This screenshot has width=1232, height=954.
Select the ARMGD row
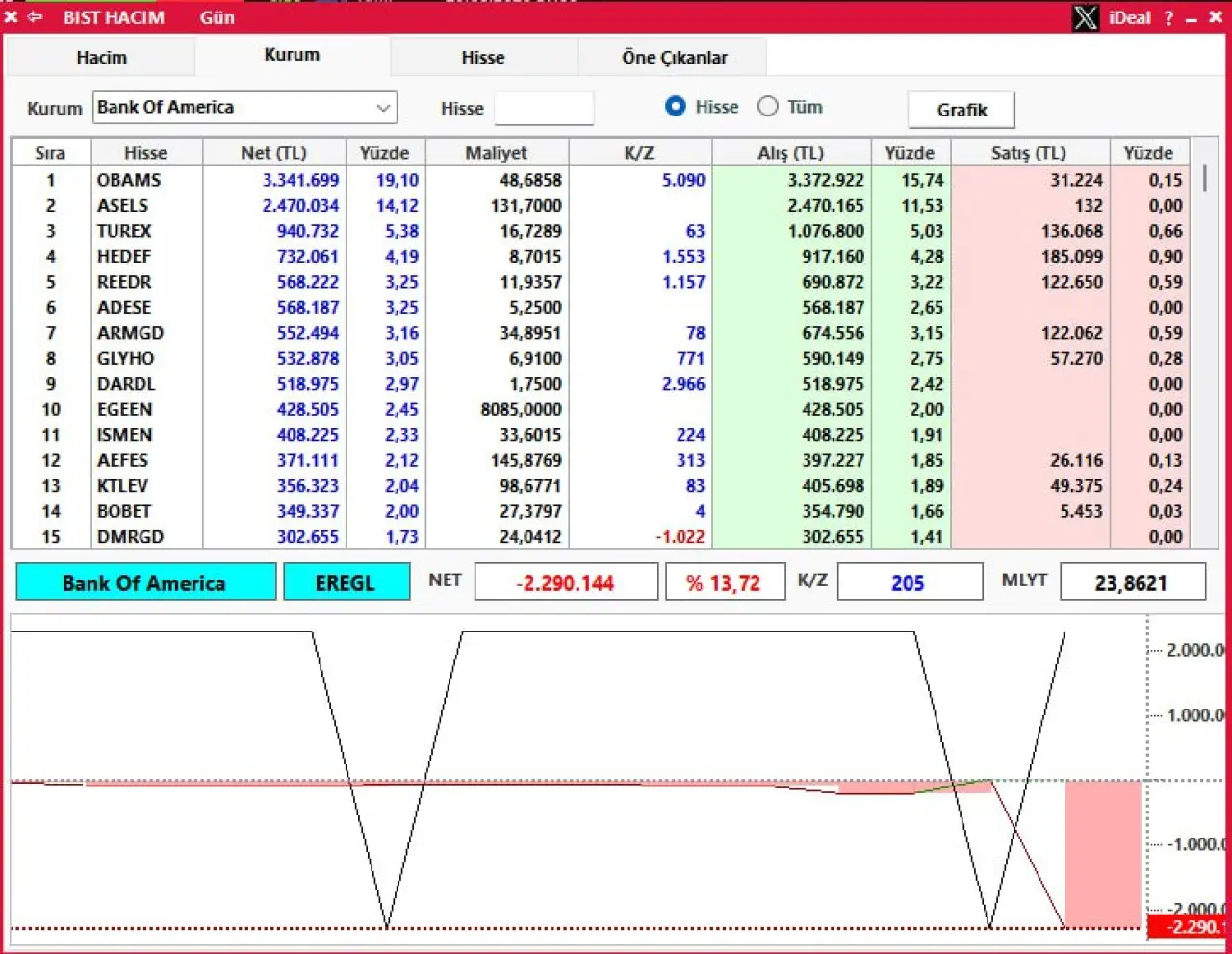600,333
